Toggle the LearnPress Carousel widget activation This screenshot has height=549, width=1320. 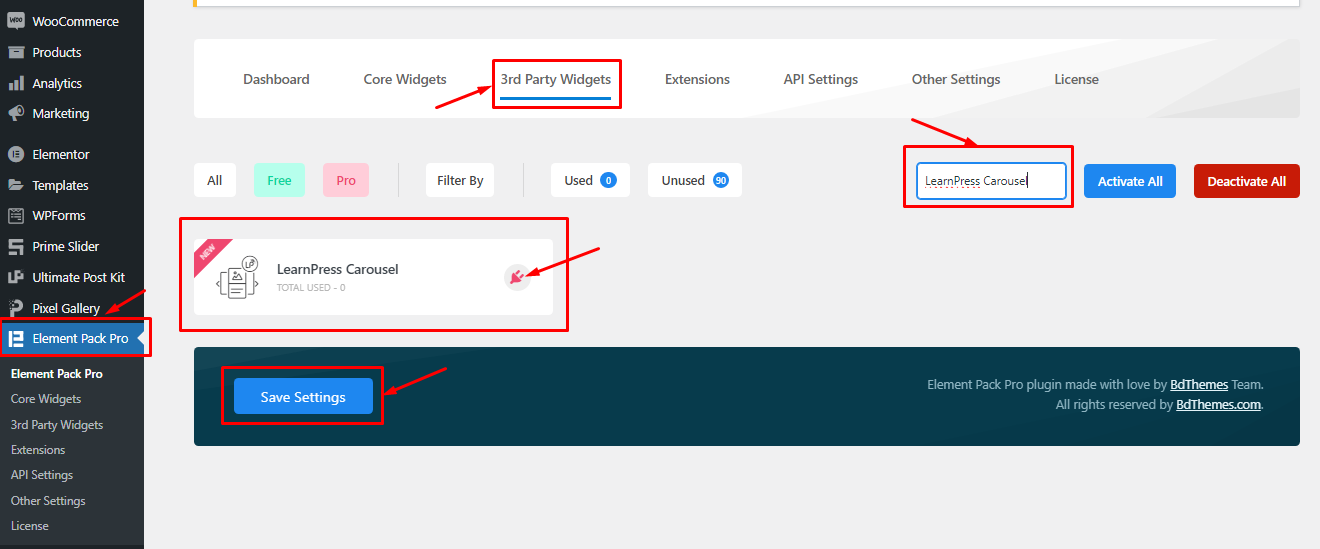click(516, 277)
